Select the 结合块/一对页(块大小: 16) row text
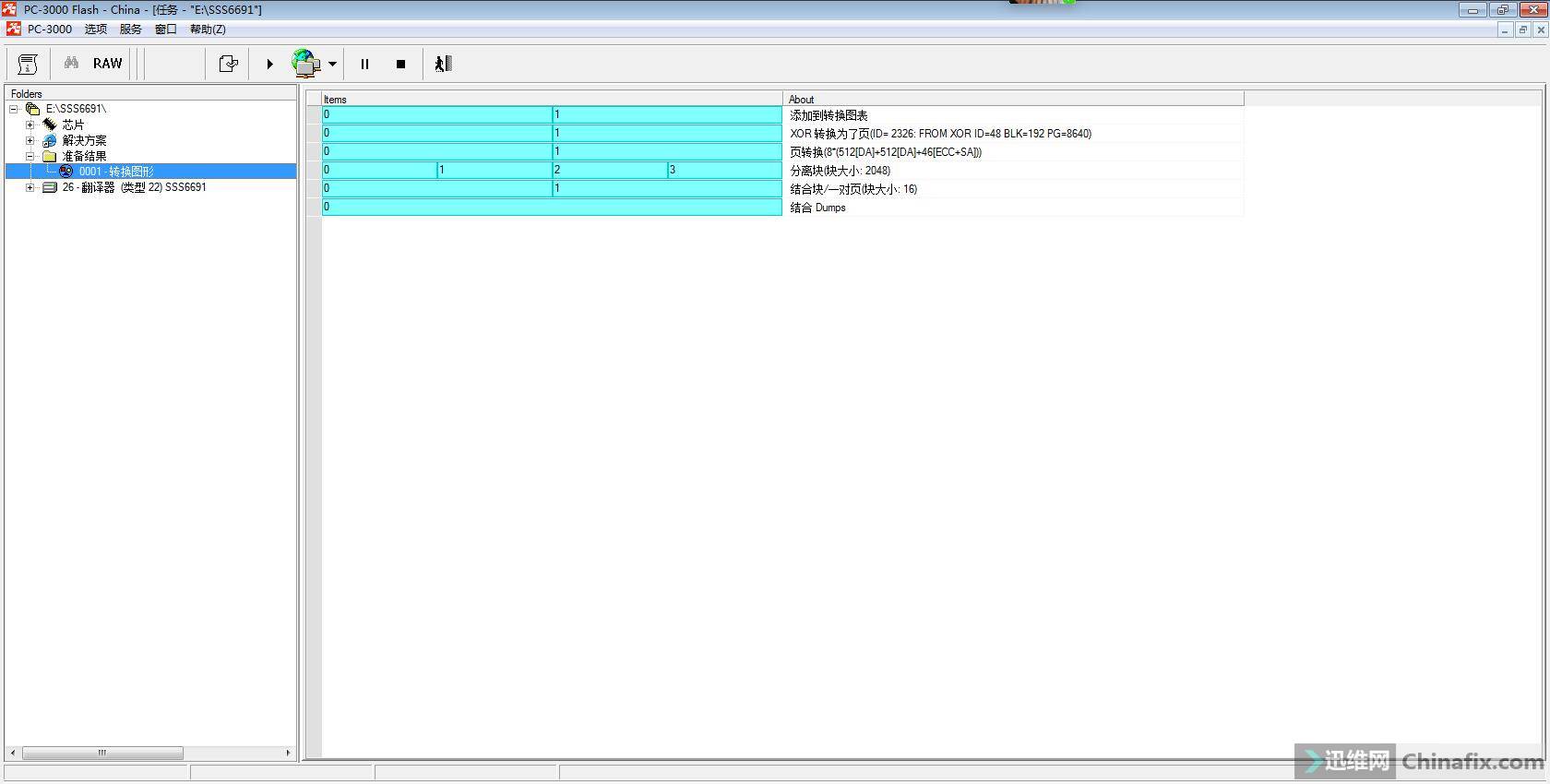Image resolution: width=1550 pixels, height=784 pixels. (x=853, y=189)
